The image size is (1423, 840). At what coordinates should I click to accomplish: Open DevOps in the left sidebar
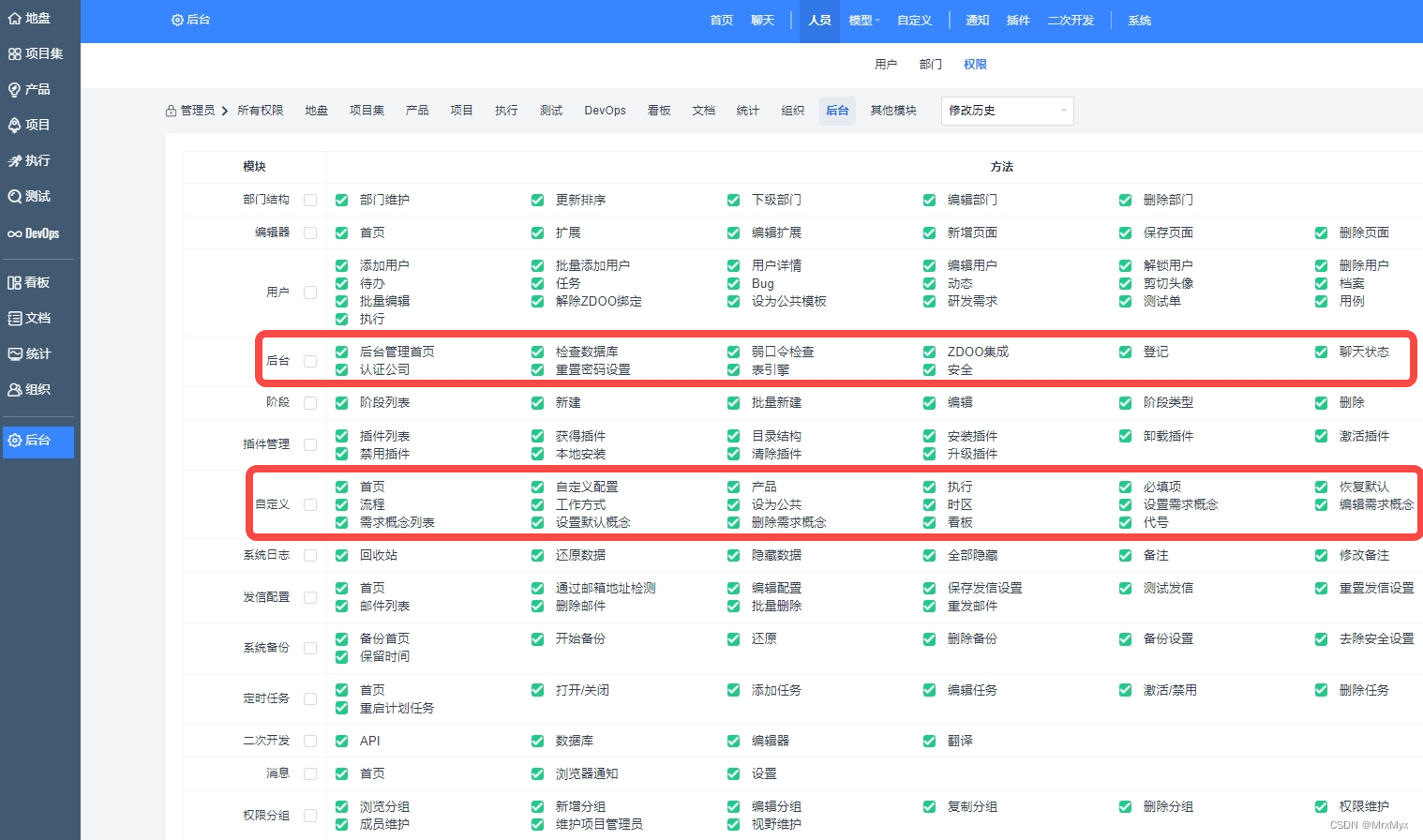pos(34,233)
